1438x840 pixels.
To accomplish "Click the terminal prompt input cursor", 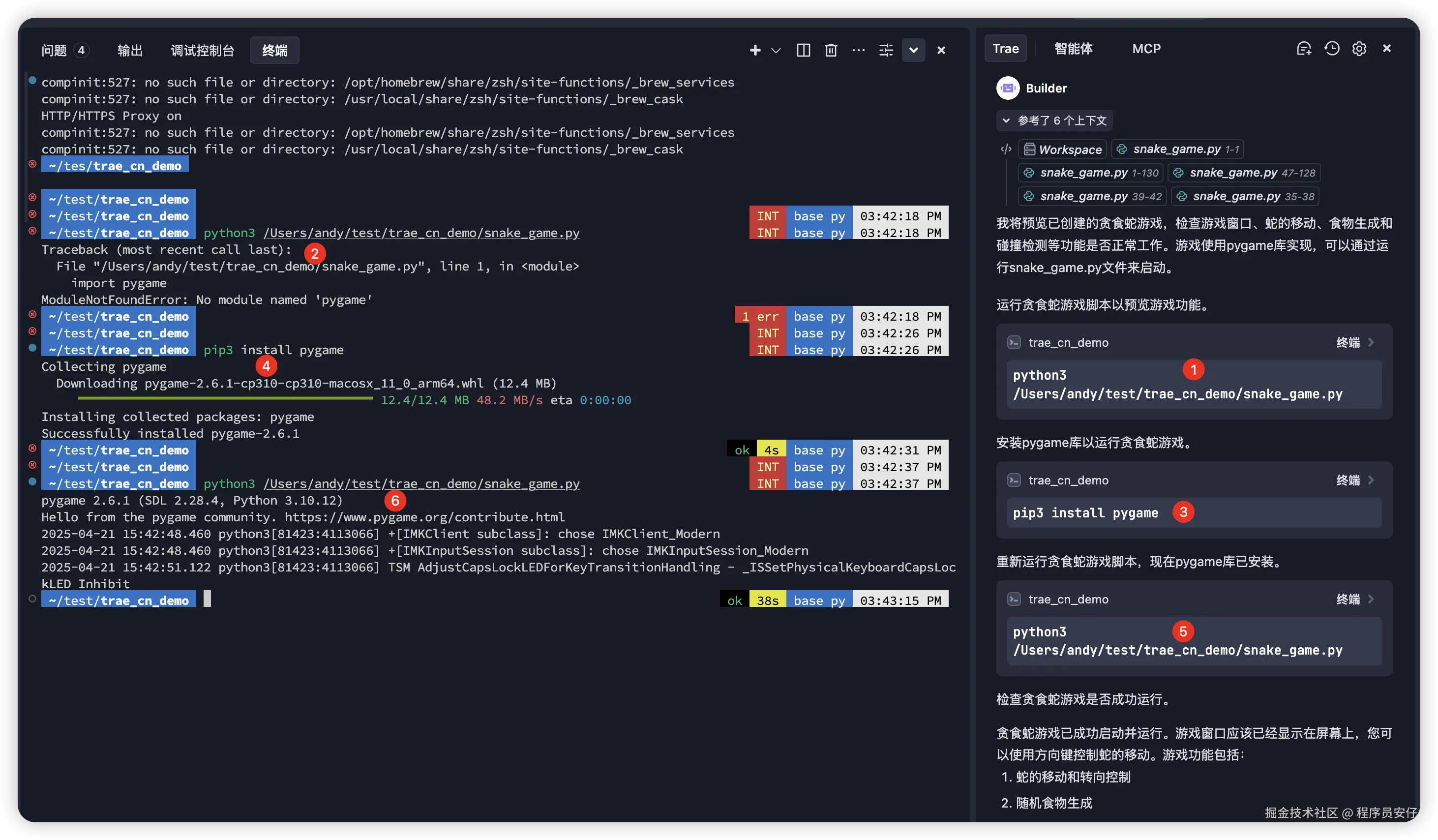I will click(207, 599).
